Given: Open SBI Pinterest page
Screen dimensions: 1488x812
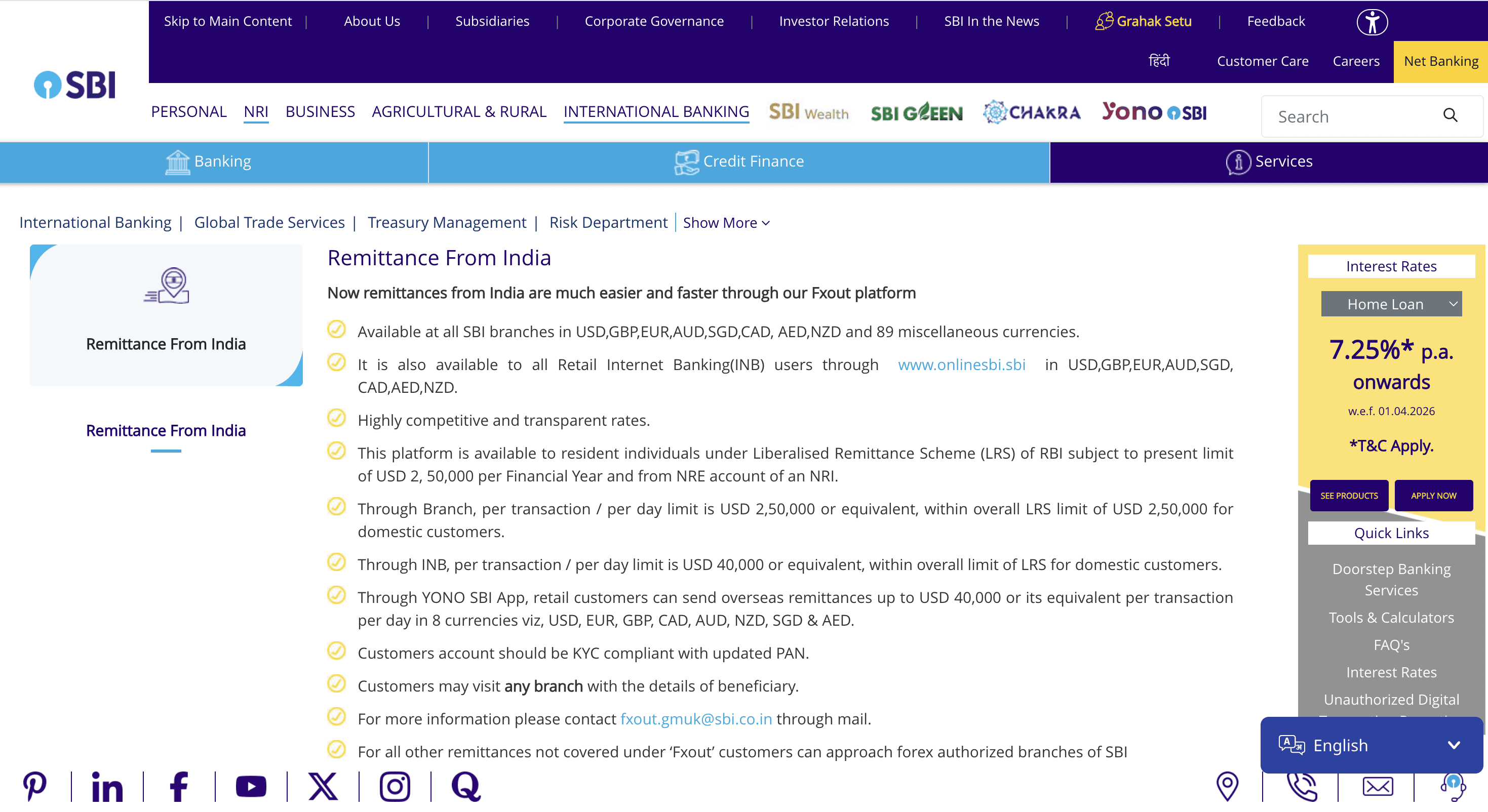Looking at the screenshot, I should tap(34, 786).
